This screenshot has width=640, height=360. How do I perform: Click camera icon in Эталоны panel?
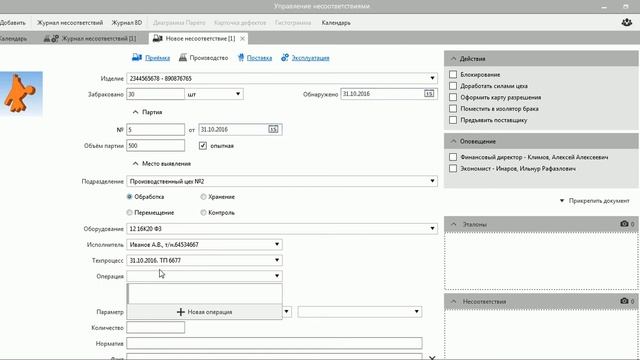(624, 224)
